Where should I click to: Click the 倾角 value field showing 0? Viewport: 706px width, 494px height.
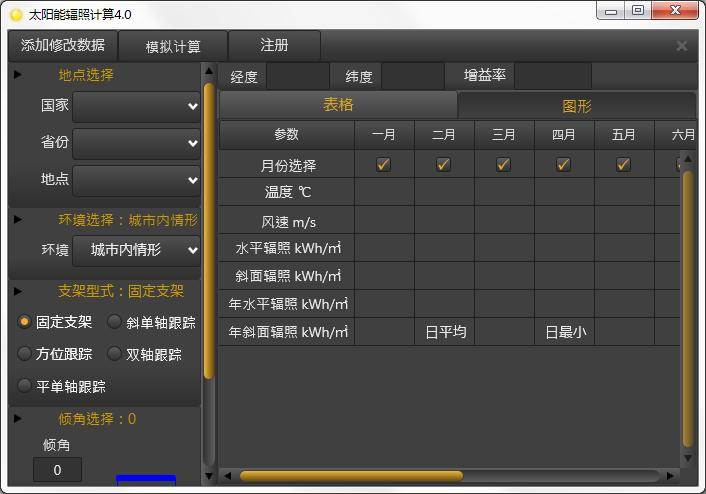click(58, 470)
